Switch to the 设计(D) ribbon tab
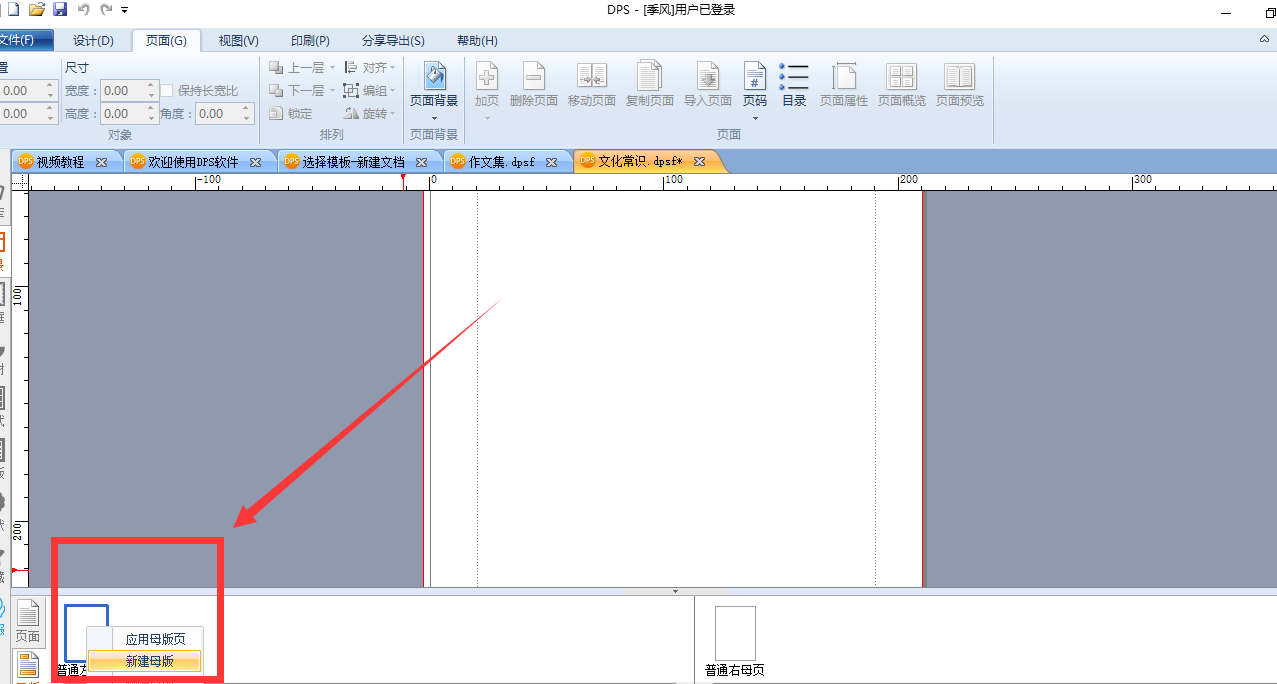 (x=93, y=41)
